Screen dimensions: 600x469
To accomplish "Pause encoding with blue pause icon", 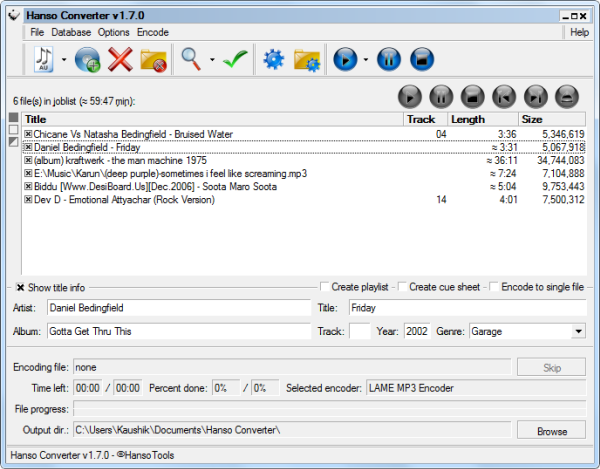I will [389, 59].
